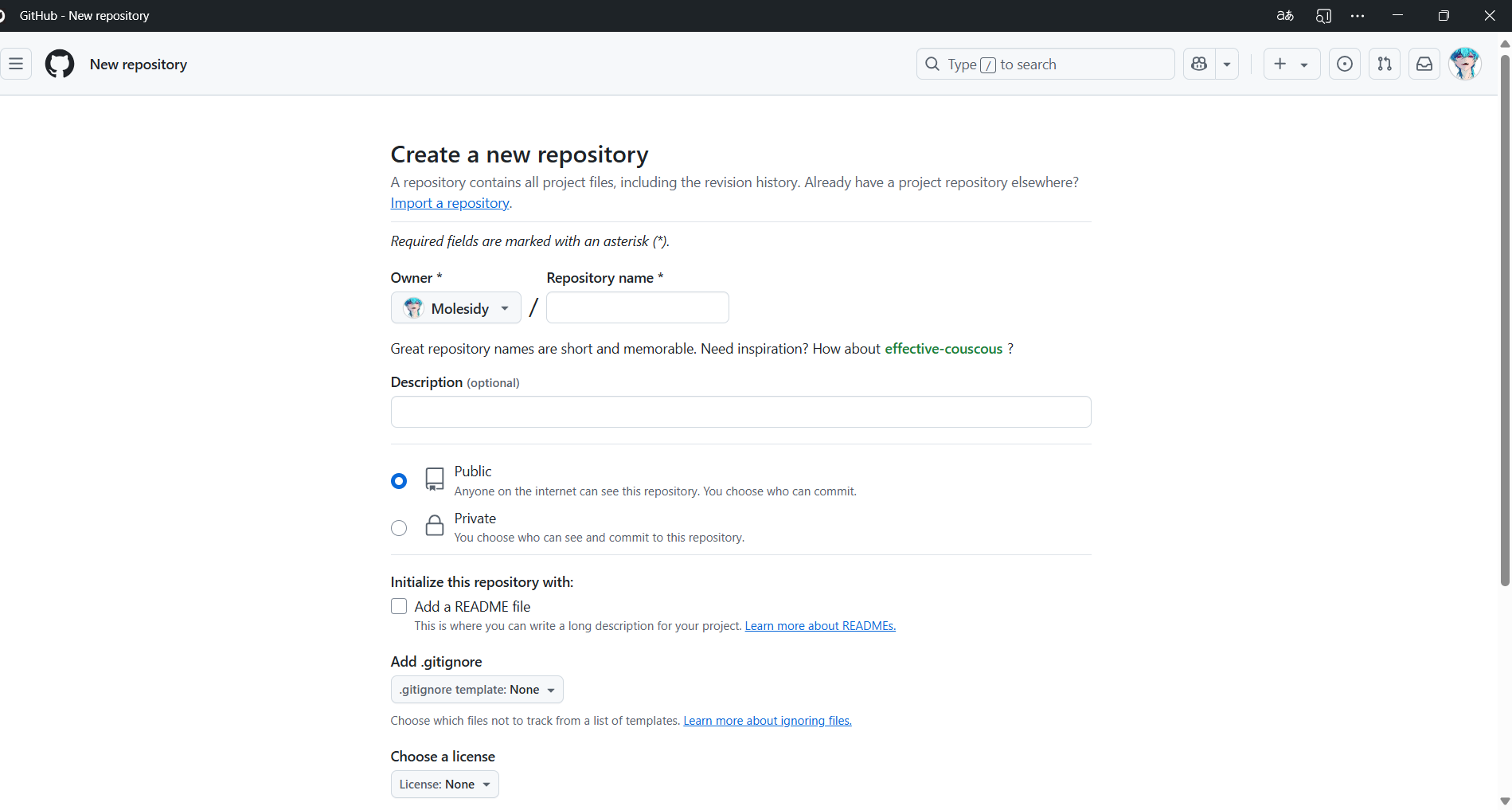Open the Pull requests icon in header

pos(1385,64)
